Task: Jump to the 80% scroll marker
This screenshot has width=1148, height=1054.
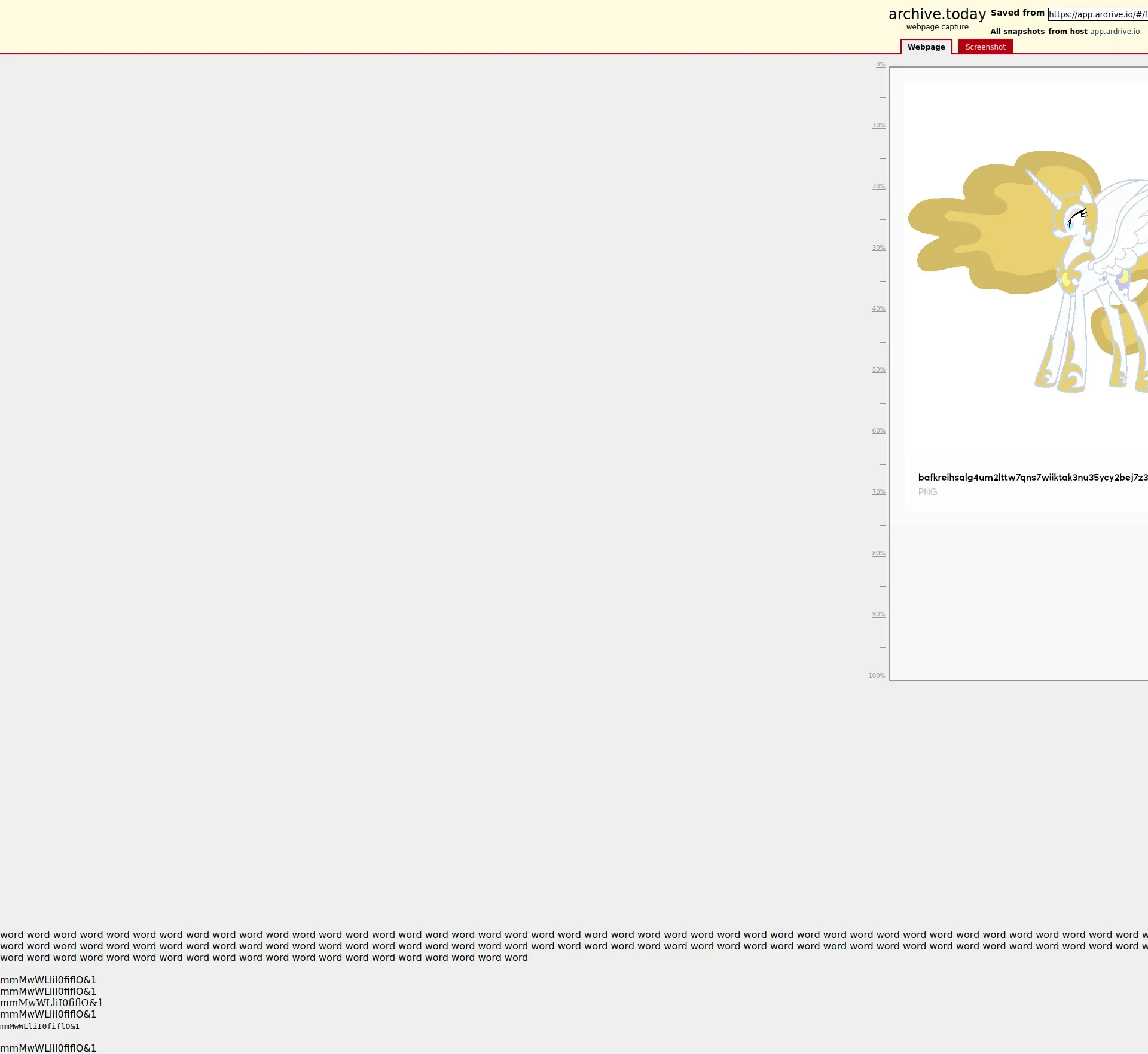Action: click(878, 554)
